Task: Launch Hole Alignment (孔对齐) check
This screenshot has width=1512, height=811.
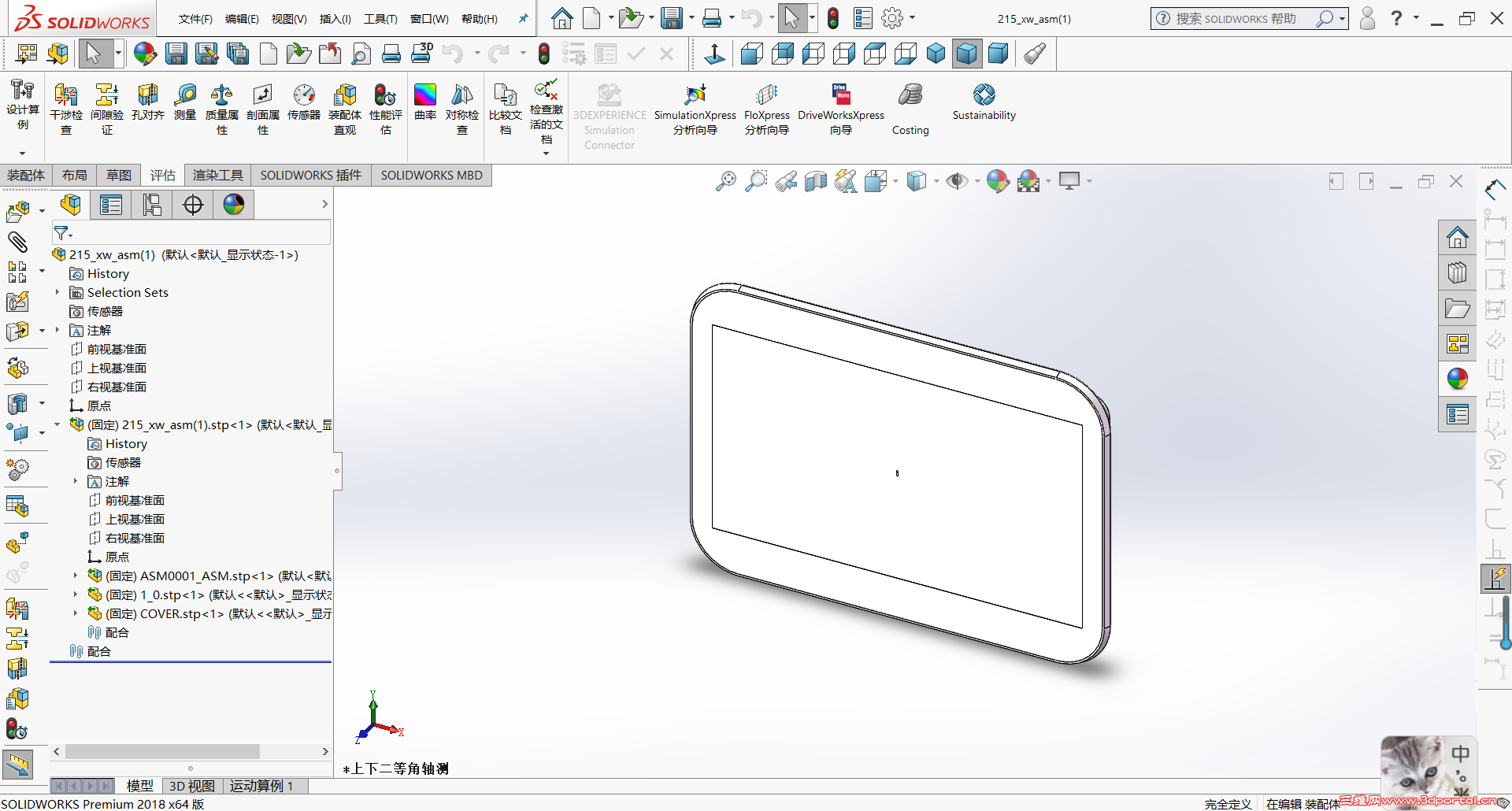Action: [148, 102]
